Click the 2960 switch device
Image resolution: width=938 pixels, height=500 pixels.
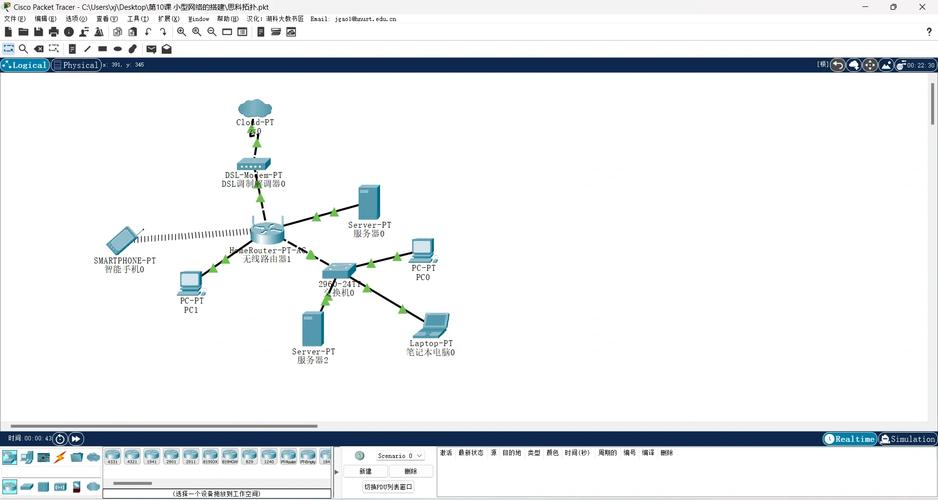point(338,271)
